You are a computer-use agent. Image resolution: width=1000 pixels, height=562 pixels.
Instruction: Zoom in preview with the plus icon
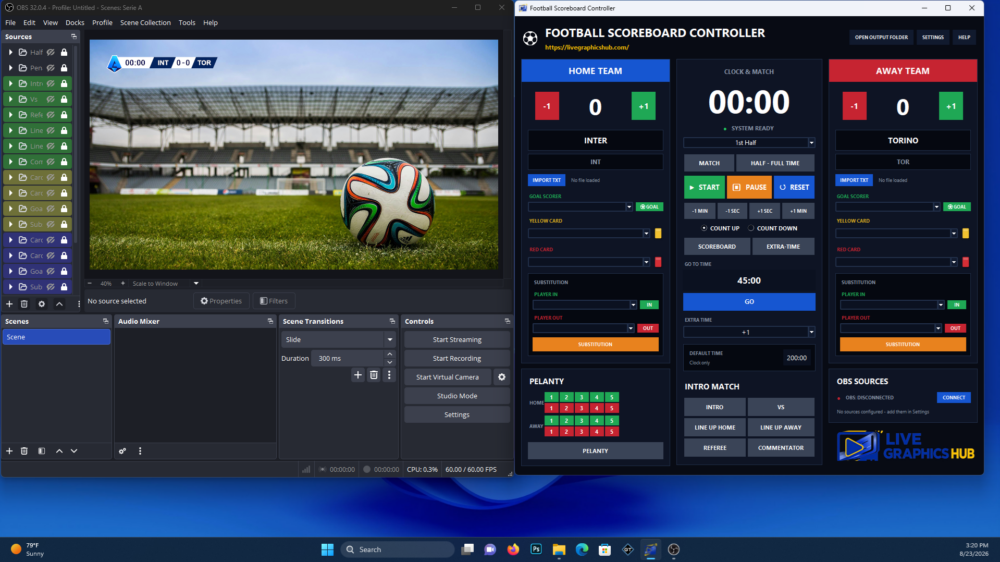tap(122, 283)
